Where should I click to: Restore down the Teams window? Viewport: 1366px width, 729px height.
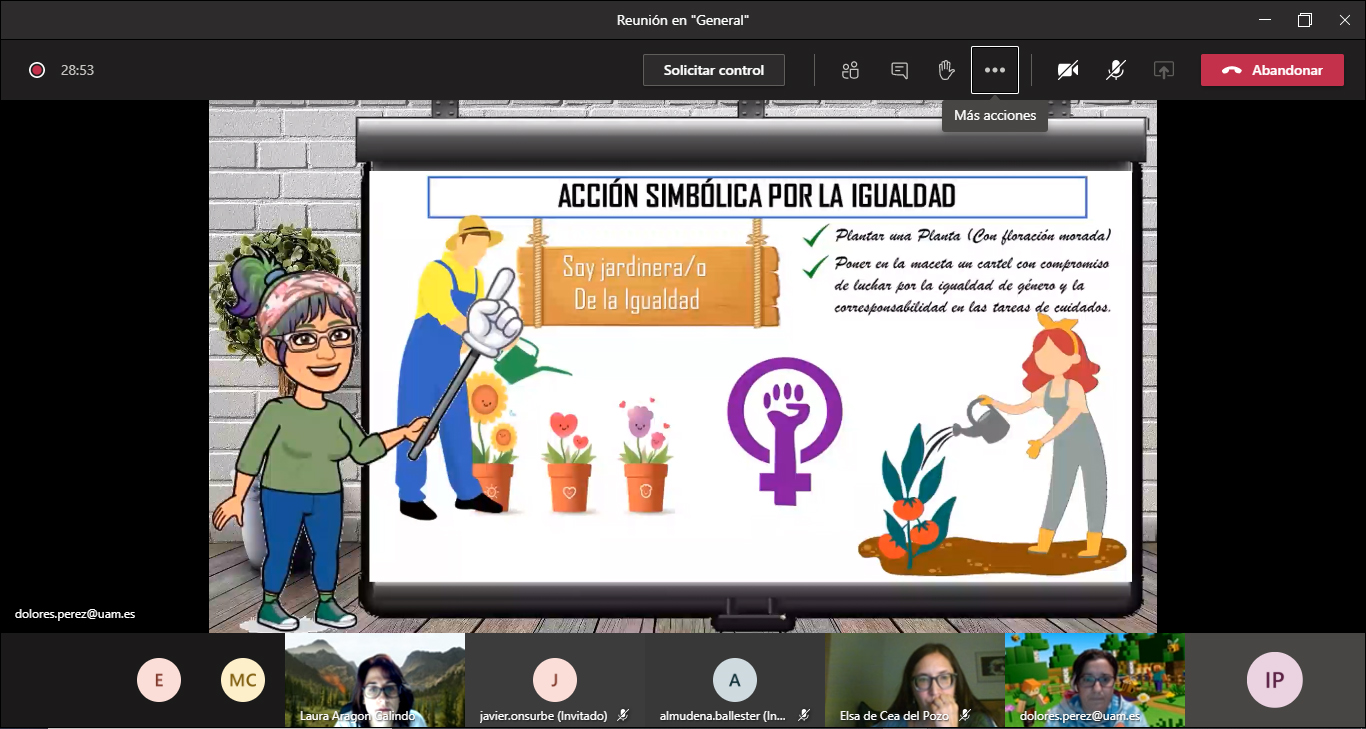click(1304, 20)
